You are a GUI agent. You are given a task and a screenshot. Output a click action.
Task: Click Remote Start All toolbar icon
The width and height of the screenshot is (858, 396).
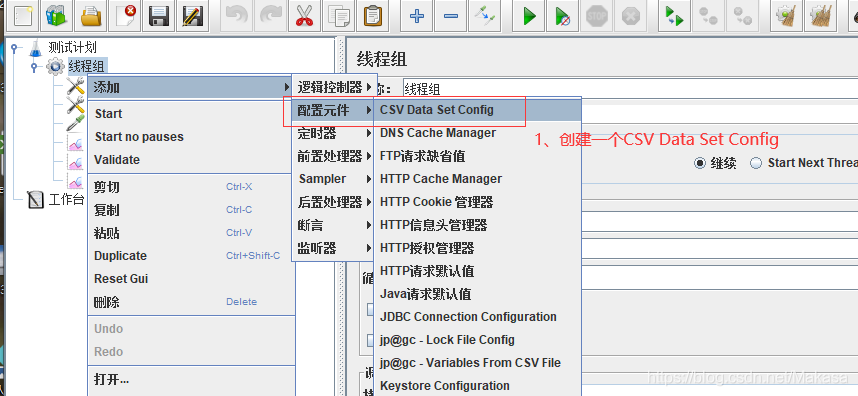coord(675,16)
